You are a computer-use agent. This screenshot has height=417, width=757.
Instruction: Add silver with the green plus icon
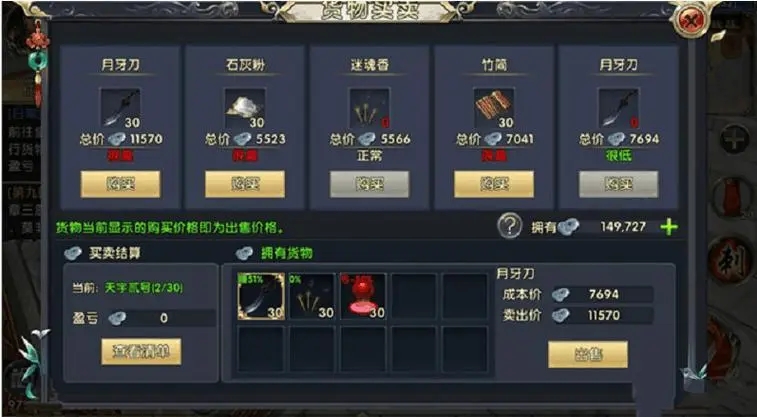coord(669,227)
